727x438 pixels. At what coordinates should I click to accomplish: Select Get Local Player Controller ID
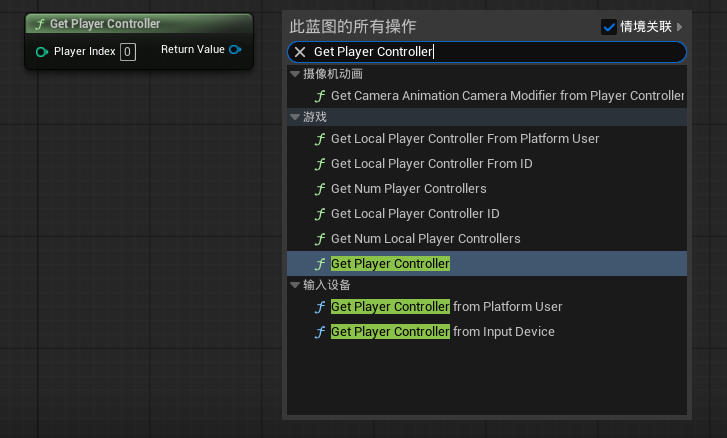click(487, 214)
